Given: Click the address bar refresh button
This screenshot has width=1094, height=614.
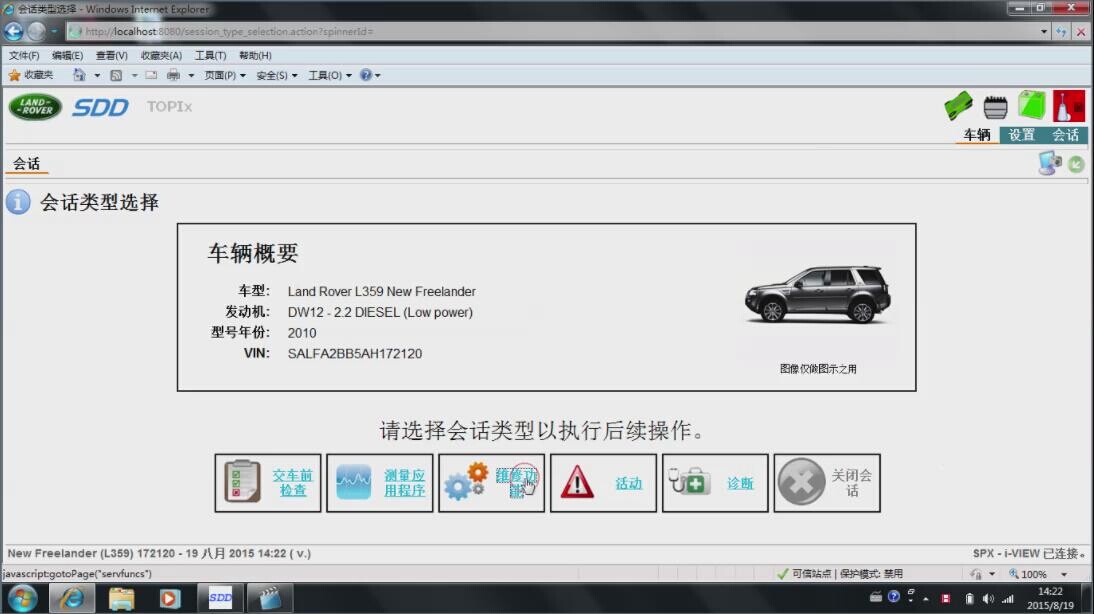Looking at the screenshot, I should tap(1061, 31).
